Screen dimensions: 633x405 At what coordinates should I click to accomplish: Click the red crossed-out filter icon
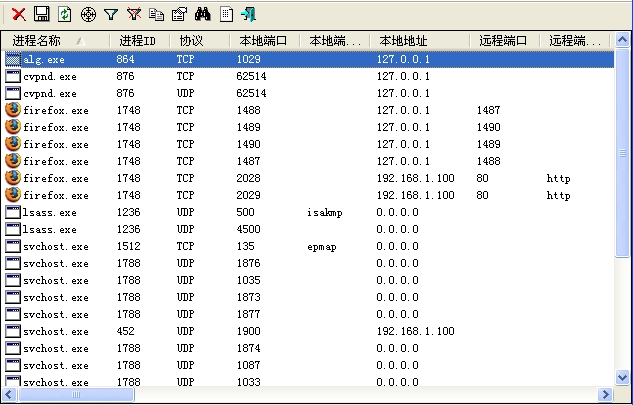(134, 15)
